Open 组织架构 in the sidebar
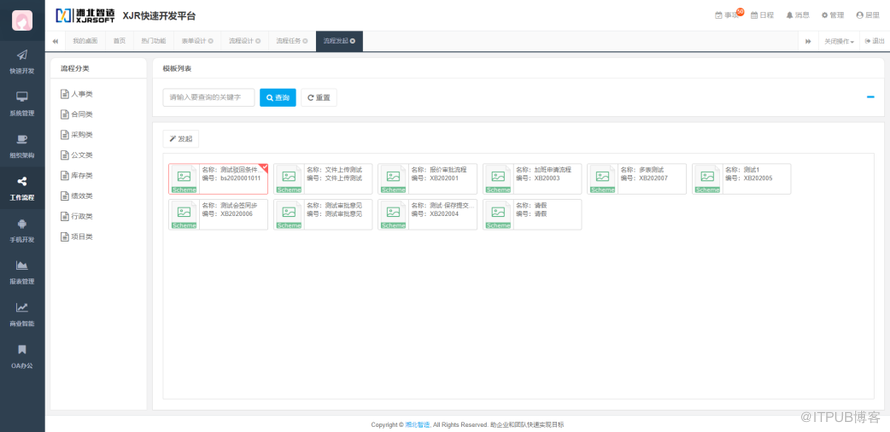The height and width of the screenshot is (432, 890). pyautogui.click(x=22, y=145)
